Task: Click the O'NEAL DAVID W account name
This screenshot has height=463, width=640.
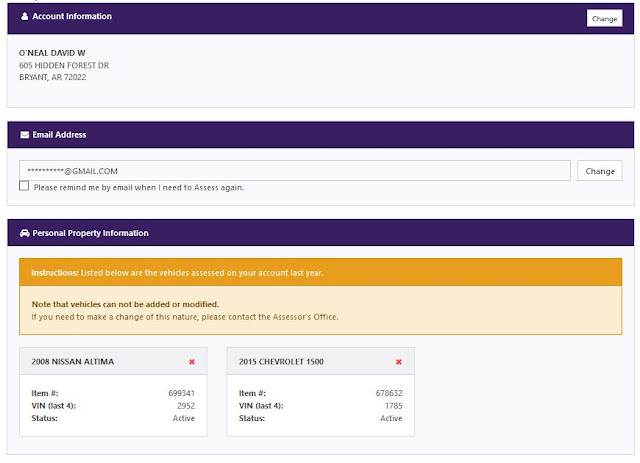Action: (52, 53)
